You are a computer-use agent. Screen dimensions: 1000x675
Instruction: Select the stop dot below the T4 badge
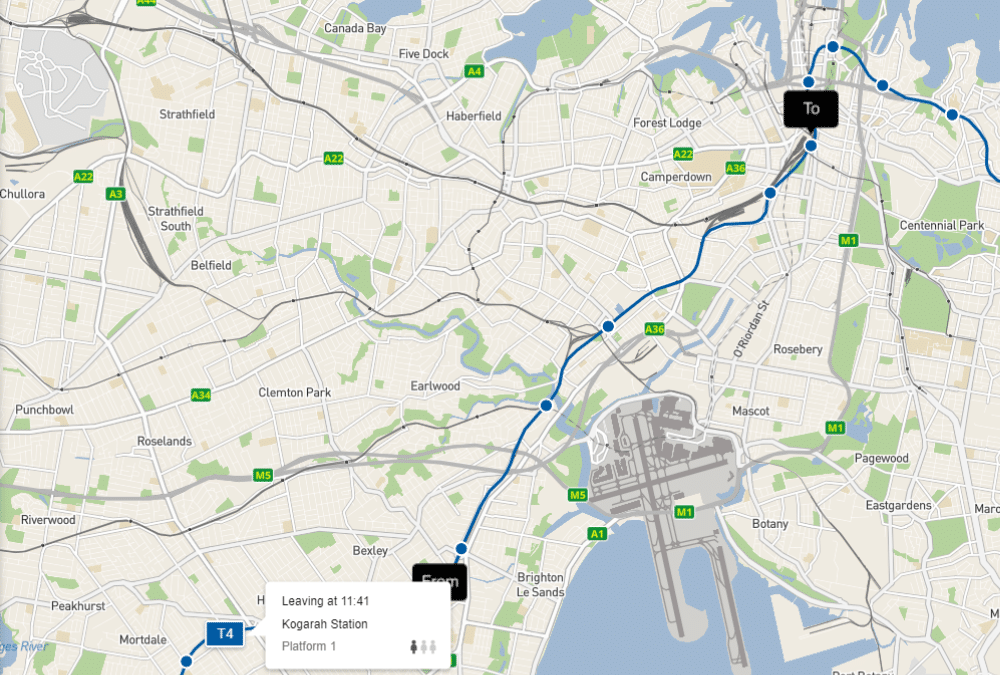[x=186, y=662]
